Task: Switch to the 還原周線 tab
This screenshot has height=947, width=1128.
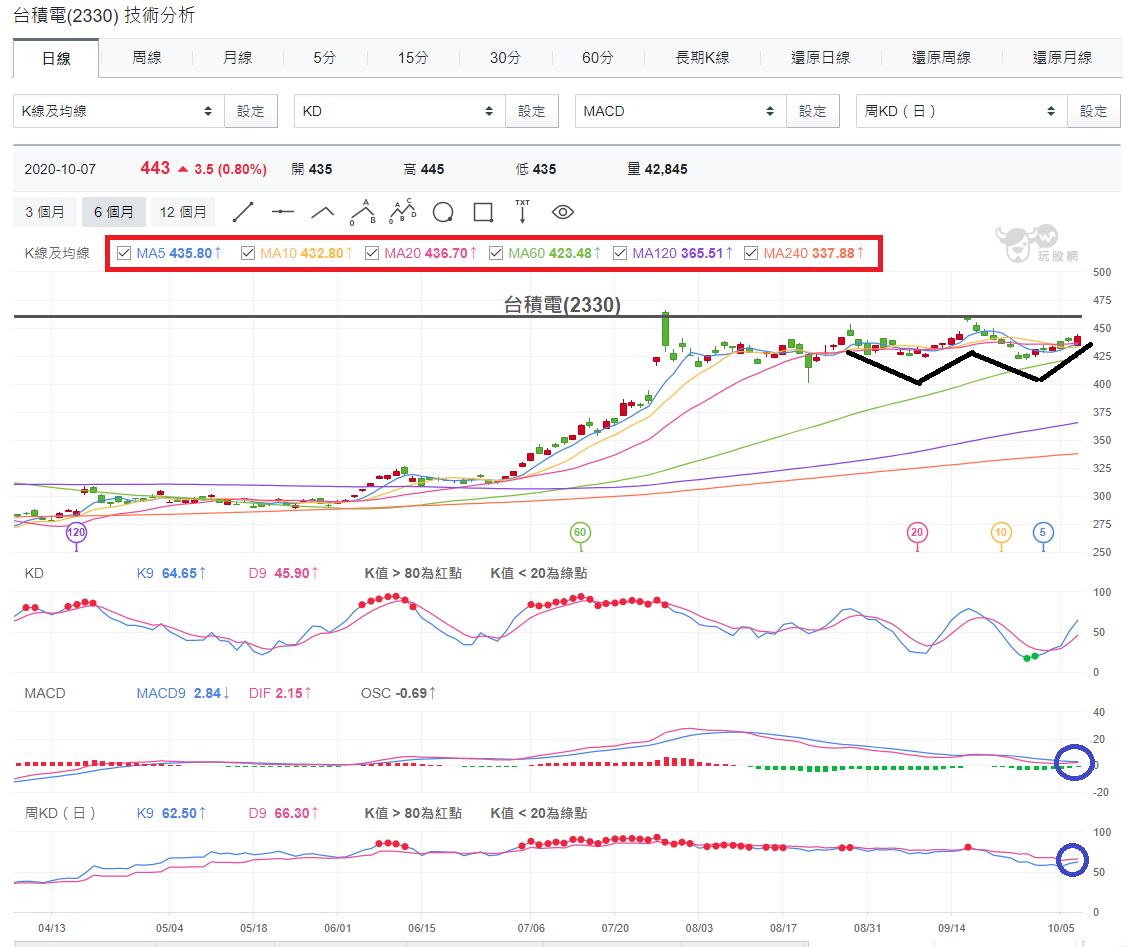Action: click(x=942, y=58)
